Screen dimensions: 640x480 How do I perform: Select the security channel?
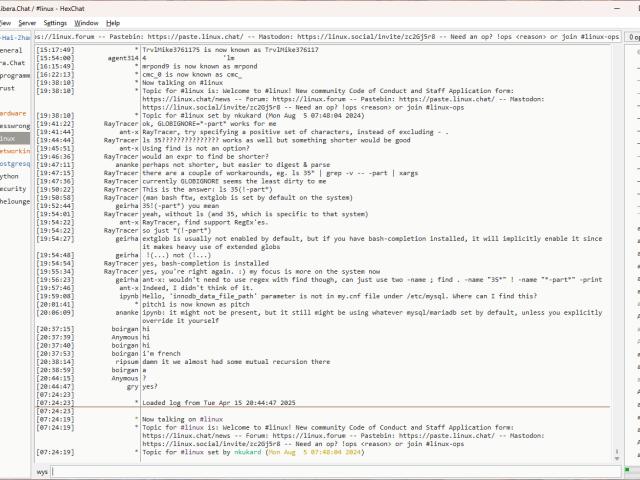12,188
